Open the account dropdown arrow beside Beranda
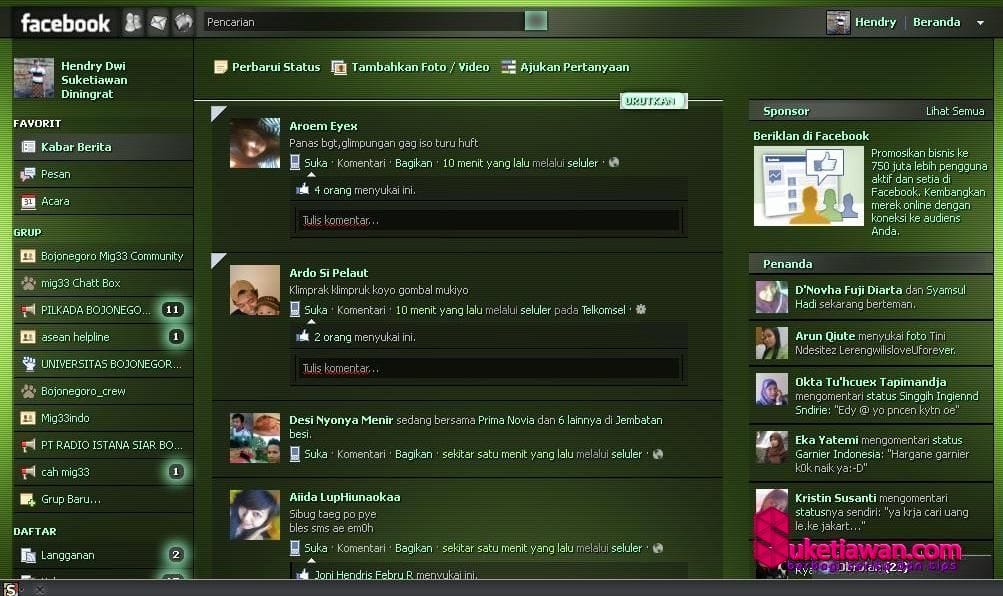The width and height of the screenshot is (1003, 596). [980, 23]
